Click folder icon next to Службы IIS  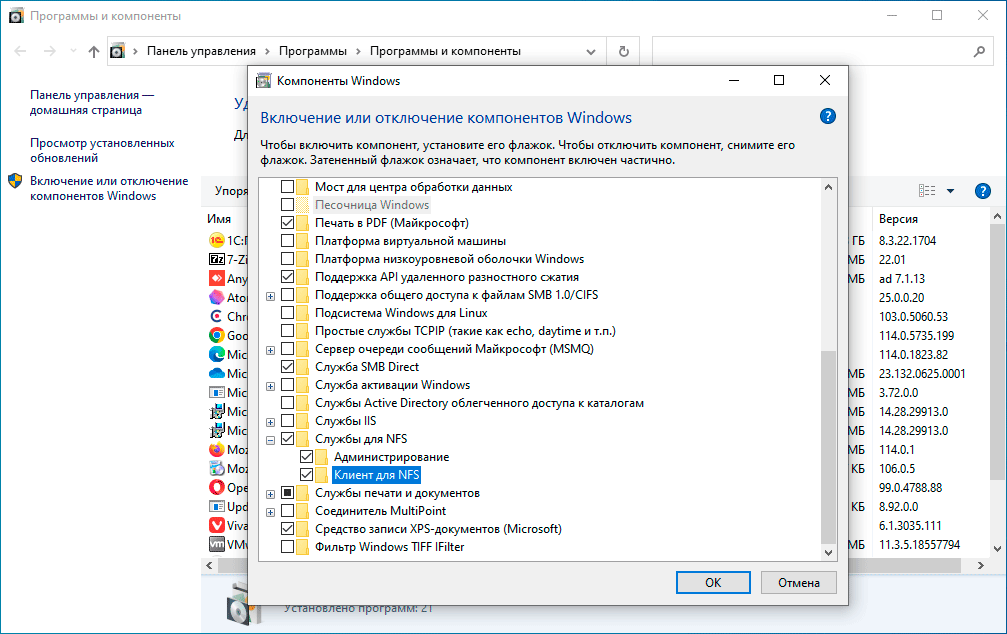click(302, 421)
